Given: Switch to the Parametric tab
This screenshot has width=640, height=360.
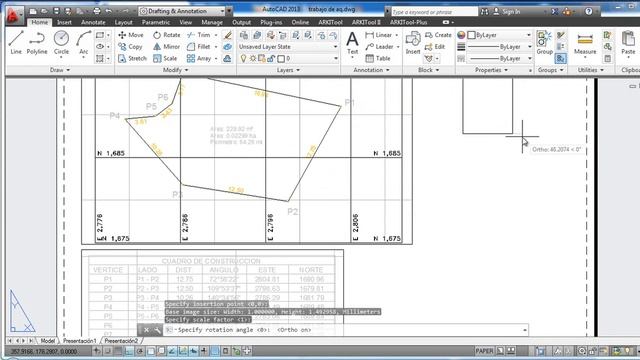Looking at the screenshot, I should [x=156, y=22].
